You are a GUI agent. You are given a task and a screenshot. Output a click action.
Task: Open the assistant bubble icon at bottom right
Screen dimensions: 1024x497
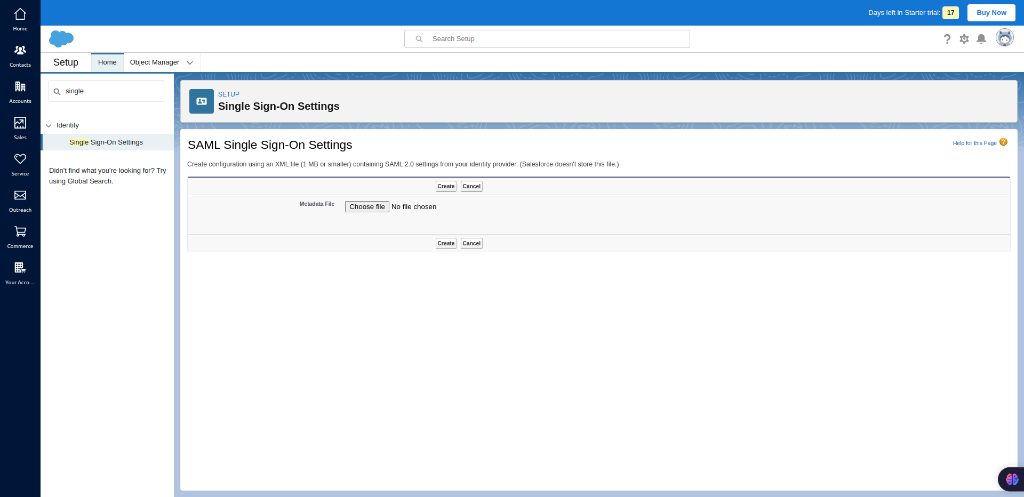(1012, 479)
